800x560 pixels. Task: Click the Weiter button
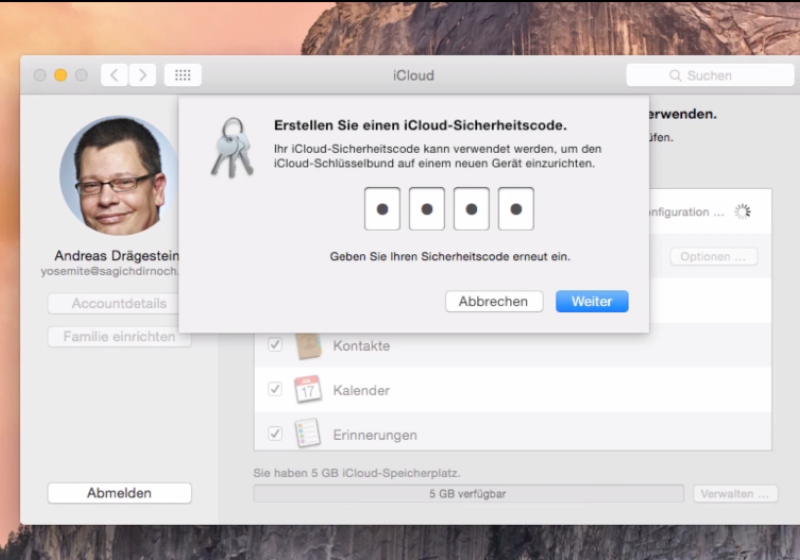(592, 301)
